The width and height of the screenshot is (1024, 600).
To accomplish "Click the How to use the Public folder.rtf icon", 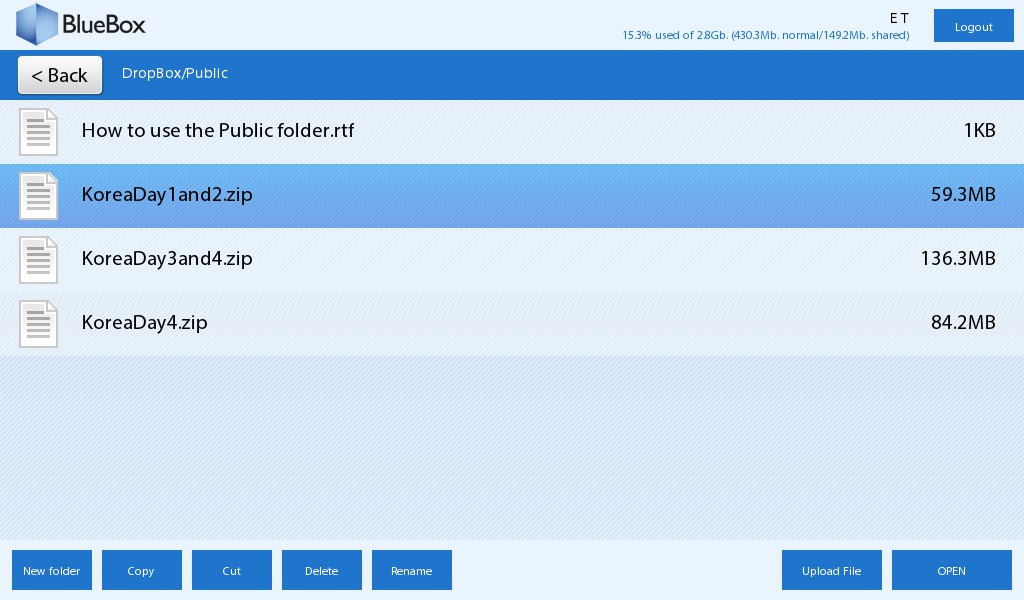I will [x=39, y=132].
